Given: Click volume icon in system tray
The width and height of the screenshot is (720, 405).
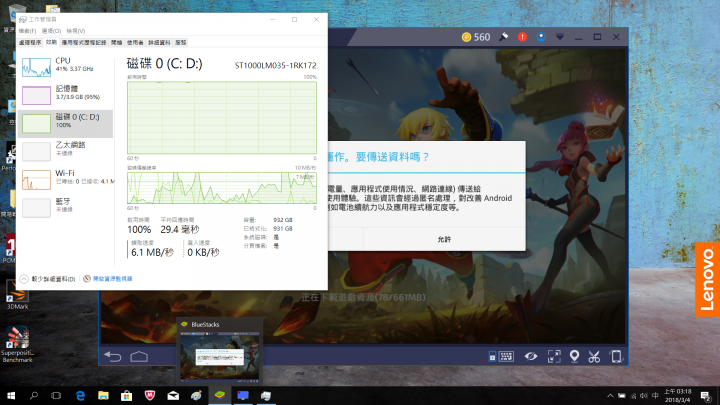Looking at the screenshot, I should (644, 395).
